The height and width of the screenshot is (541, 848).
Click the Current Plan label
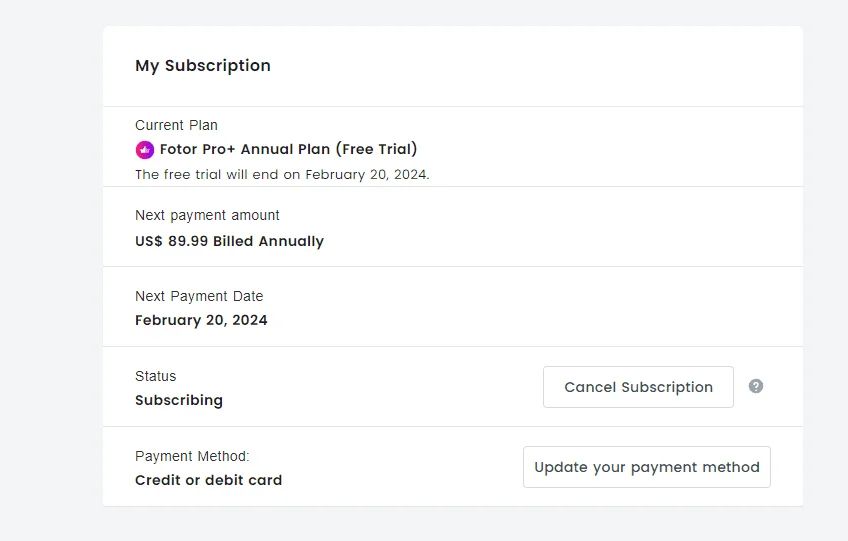click(176, 125)
